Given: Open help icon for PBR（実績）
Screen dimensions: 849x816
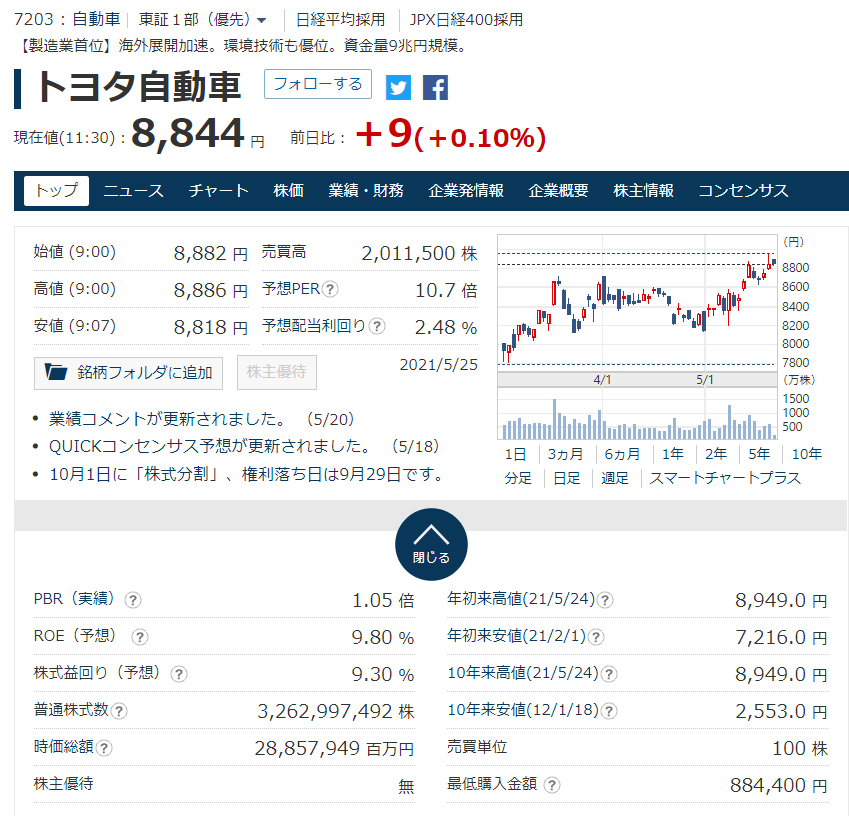Looking at the screenshot, I should (133, 600).
